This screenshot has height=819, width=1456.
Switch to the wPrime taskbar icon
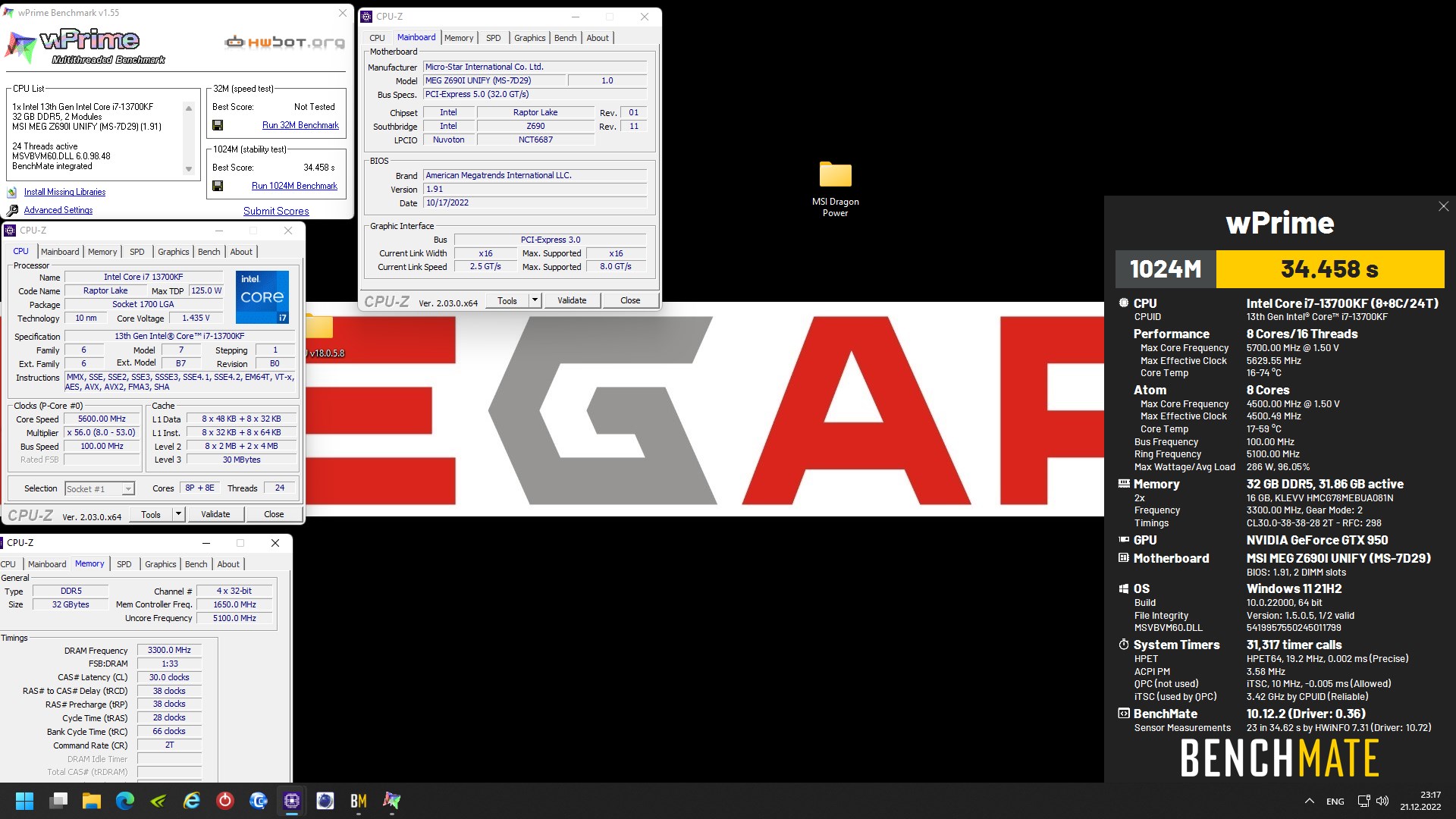[392, 801]
